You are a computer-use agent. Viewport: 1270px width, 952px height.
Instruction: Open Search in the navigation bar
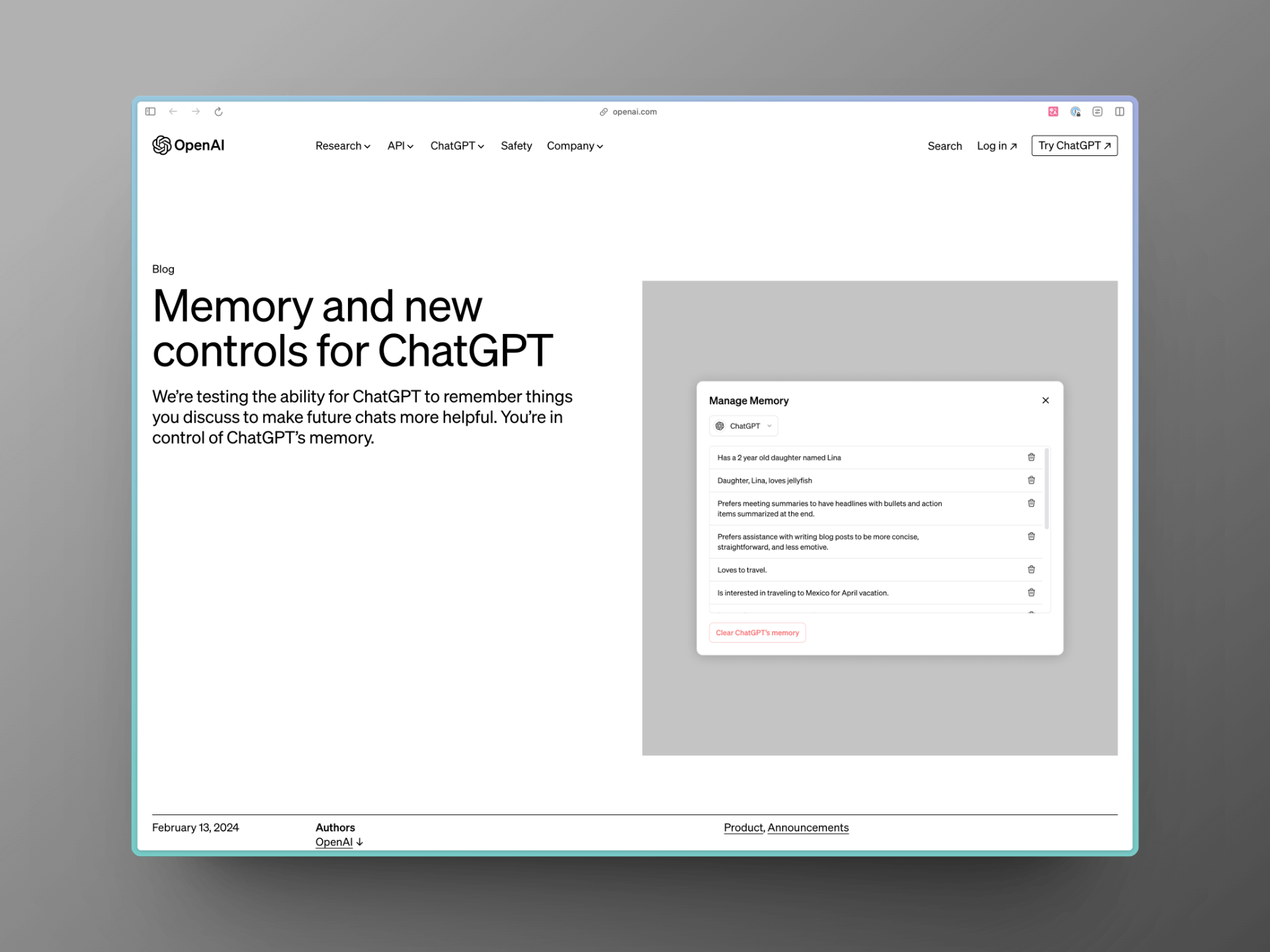click(x=945, y=146)
